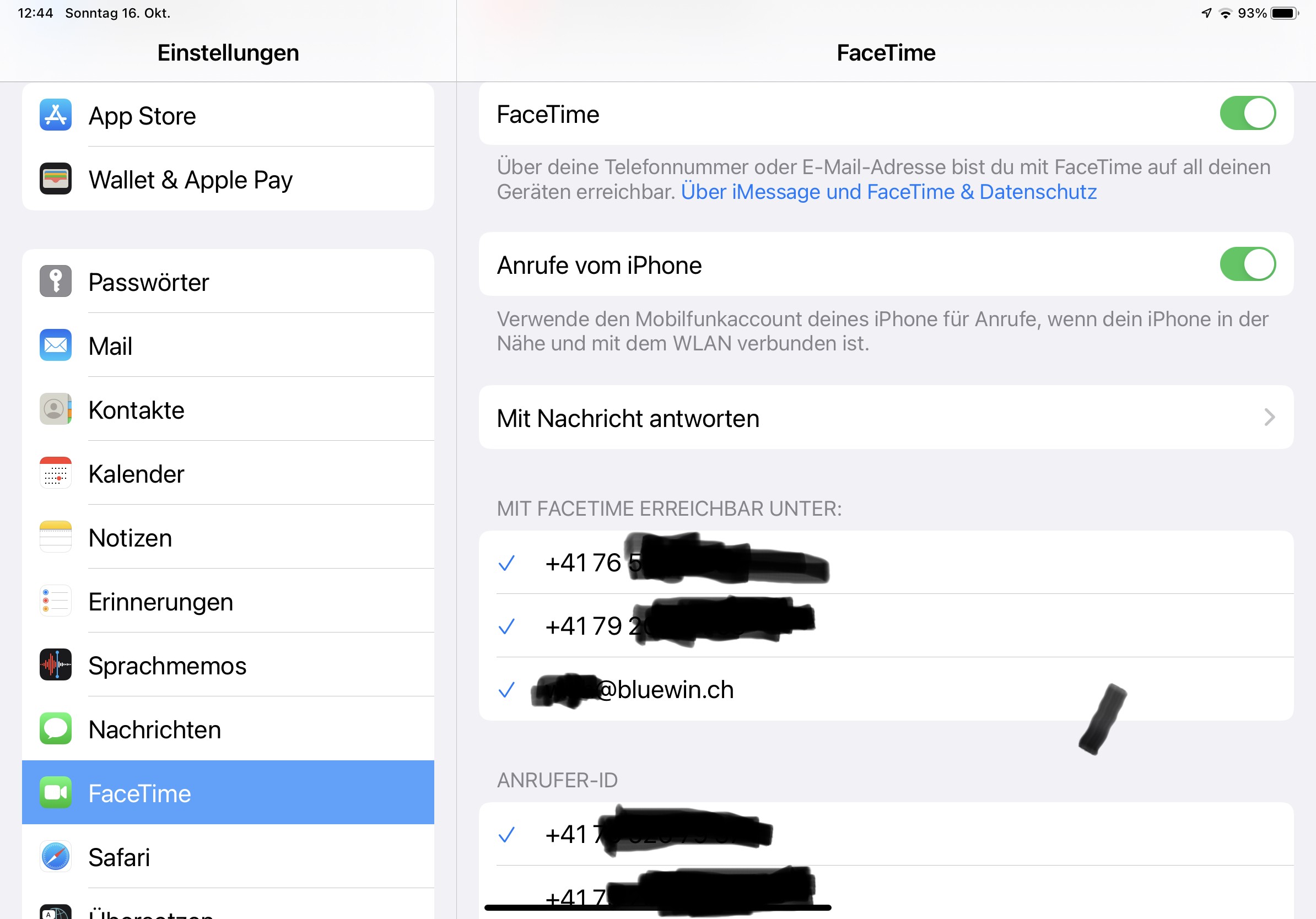Disable the FaceTime switch
The image size is (1316, 919).
(1247, 113)
